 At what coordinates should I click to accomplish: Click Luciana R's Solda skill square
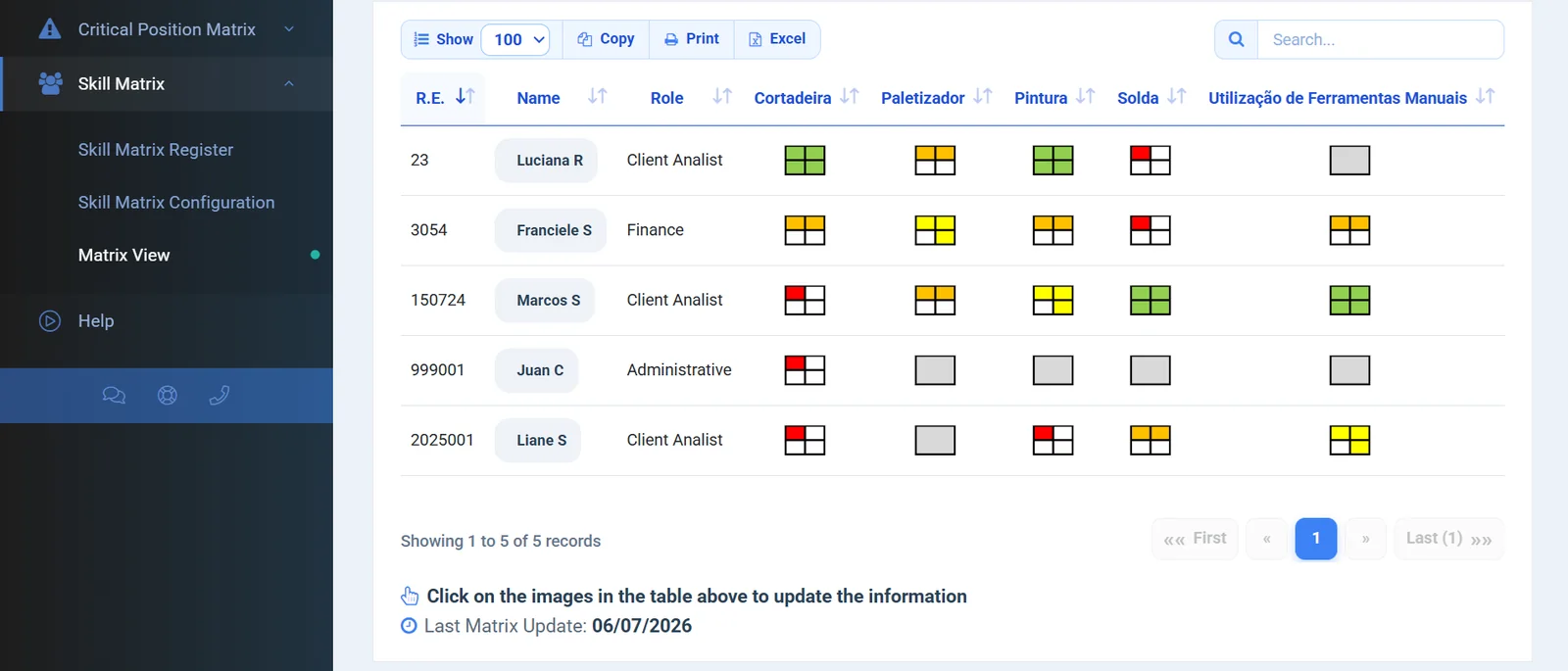1151,160
